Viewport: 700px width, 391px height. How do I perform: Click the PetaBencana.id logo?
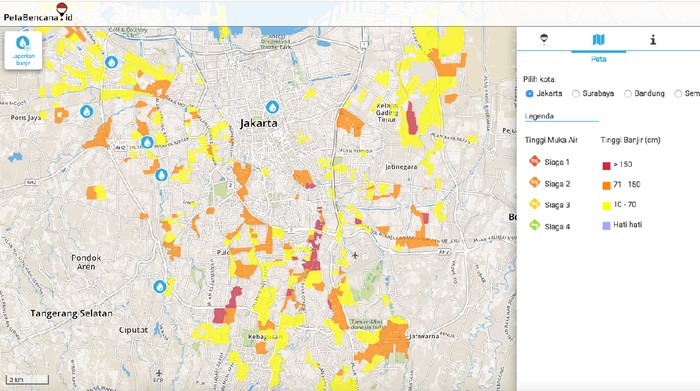coord(38,12)
